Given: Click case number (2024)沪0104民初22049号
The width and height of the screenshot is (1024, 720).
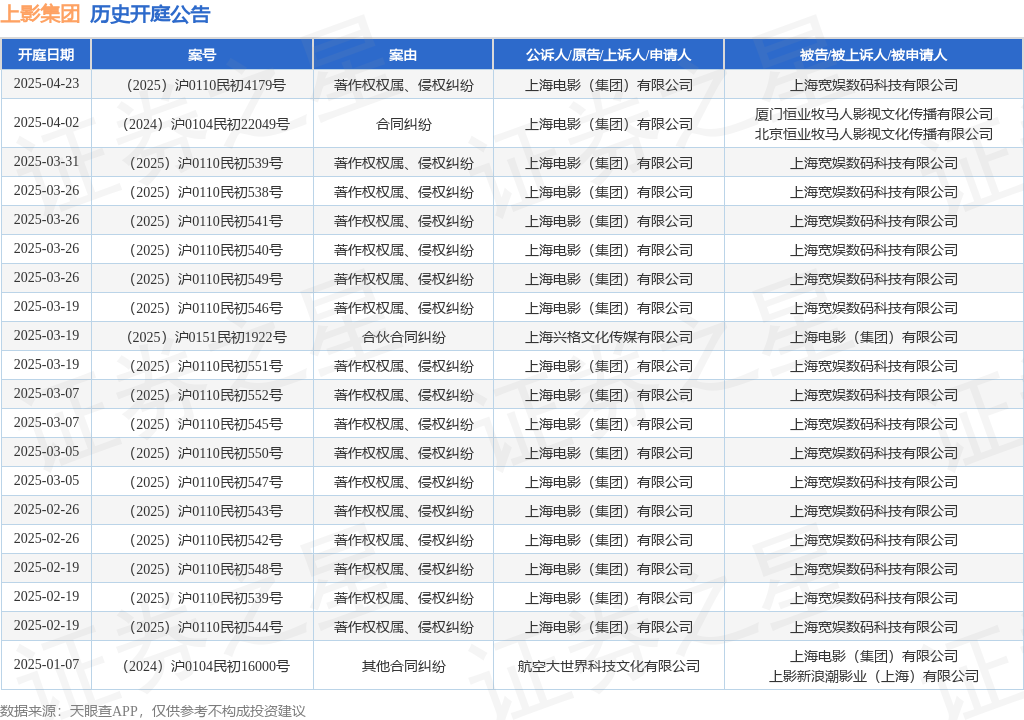Looking at the screenshot, I should point(206,124).
